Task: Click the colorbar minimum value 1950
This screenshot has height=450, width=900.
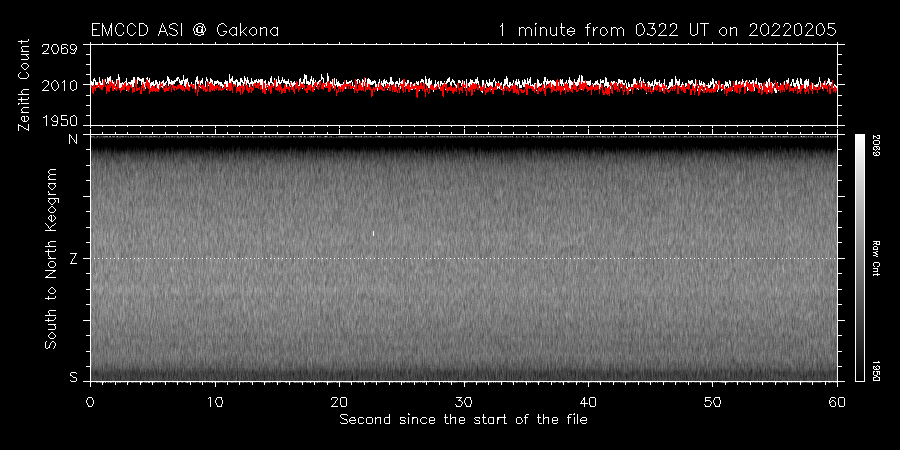Action: (x=877, y=371)
